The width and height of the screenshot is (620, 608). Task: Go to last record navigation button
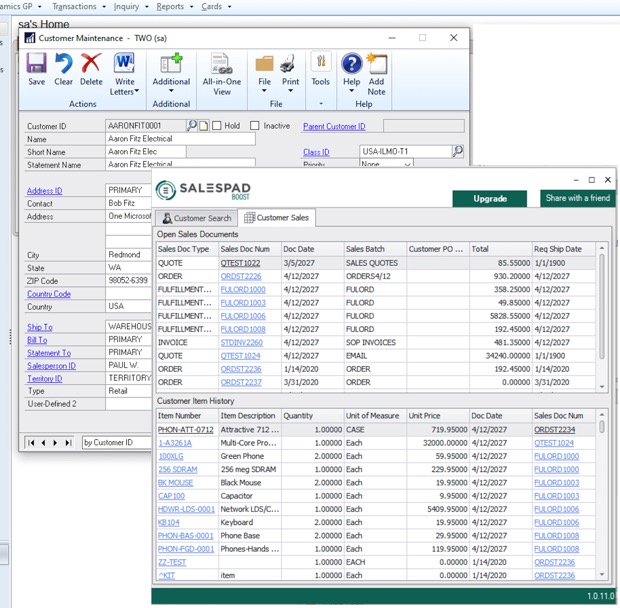pos(68,443)
